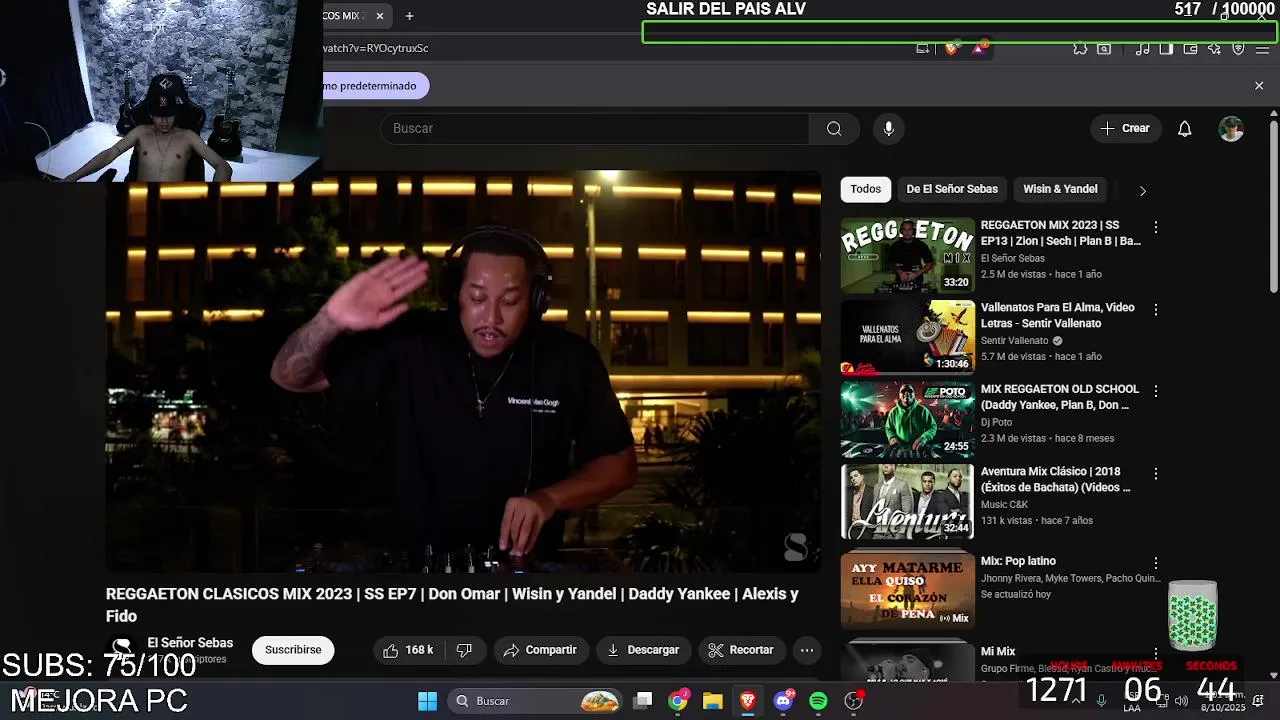Open the El Señor Sebas channel link
This screenshot has width=1280, height=720.
tap(190, 643)
